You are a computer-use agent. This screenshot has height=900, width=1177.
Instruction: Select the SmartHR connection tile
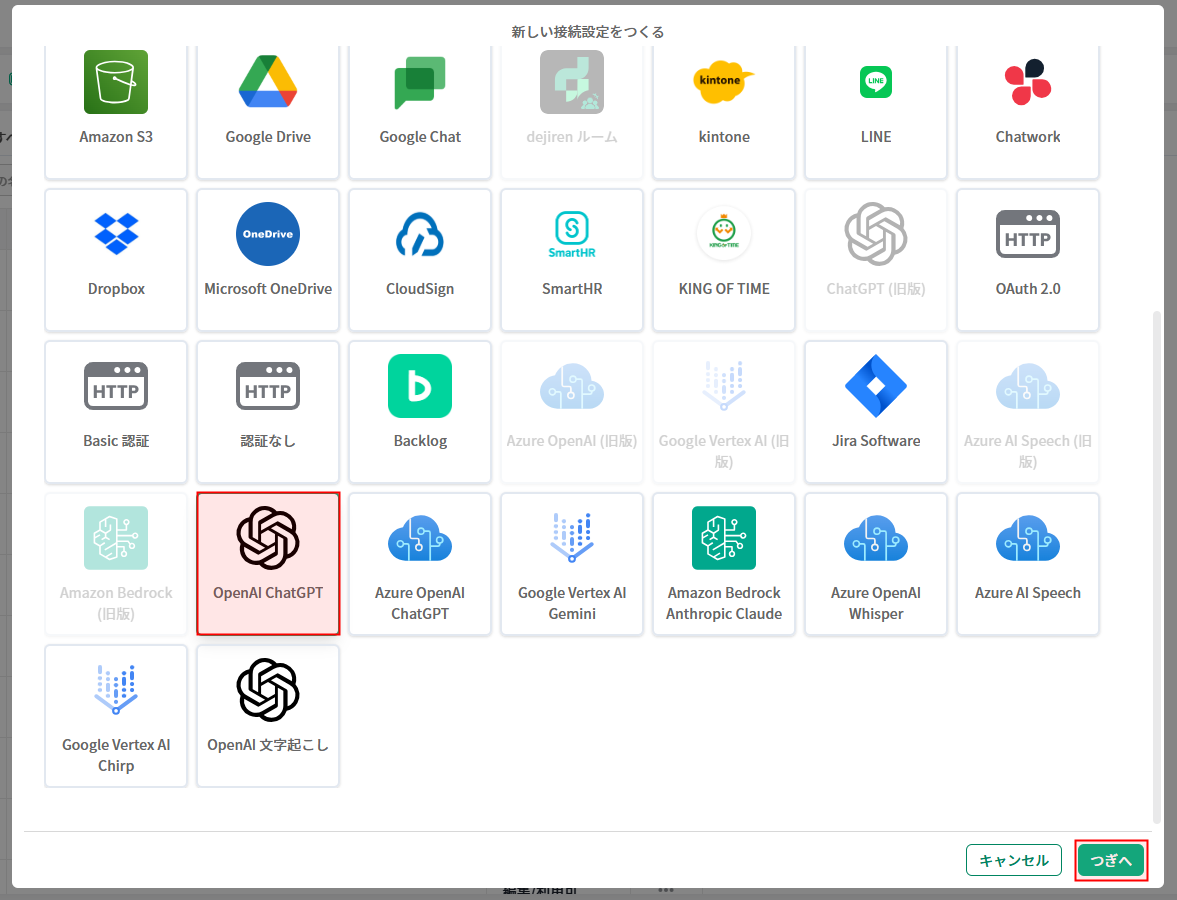572,260
